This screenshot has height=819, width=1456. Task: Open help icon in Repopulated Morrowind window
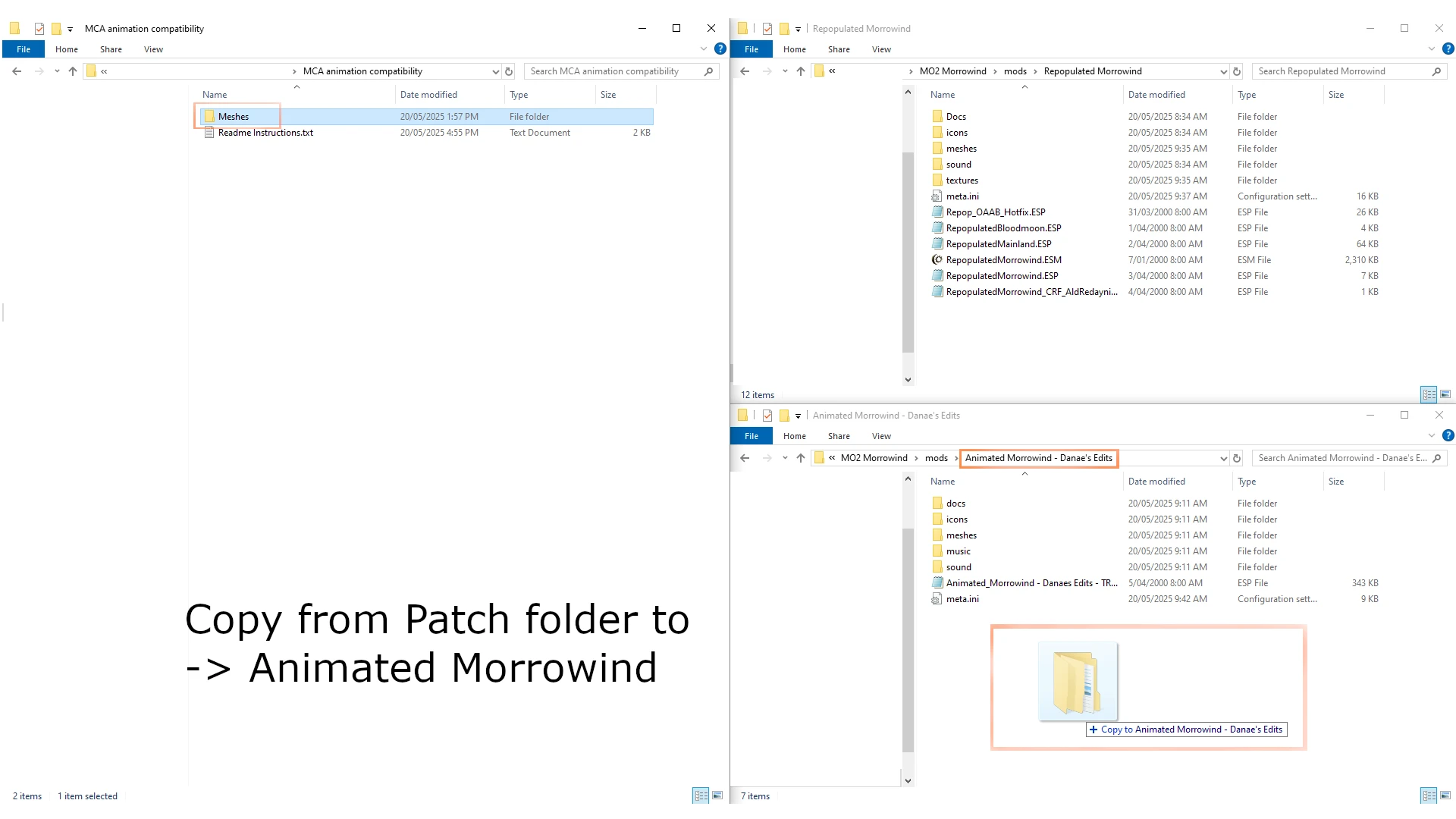point(1448,49)
